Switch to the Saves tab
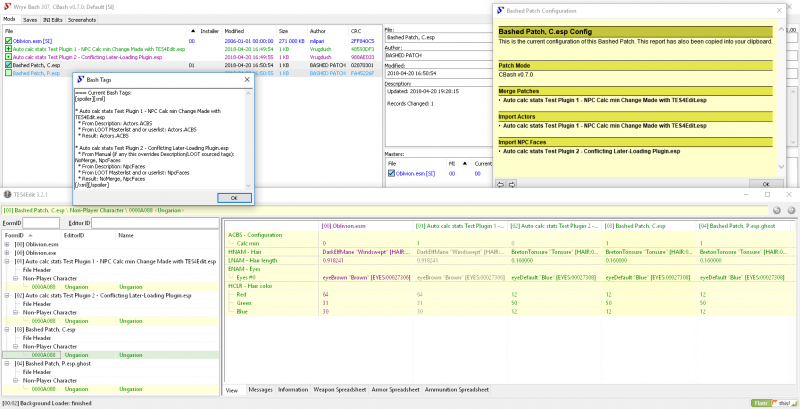Screen dimensions: 800x409 pos(30,20)
